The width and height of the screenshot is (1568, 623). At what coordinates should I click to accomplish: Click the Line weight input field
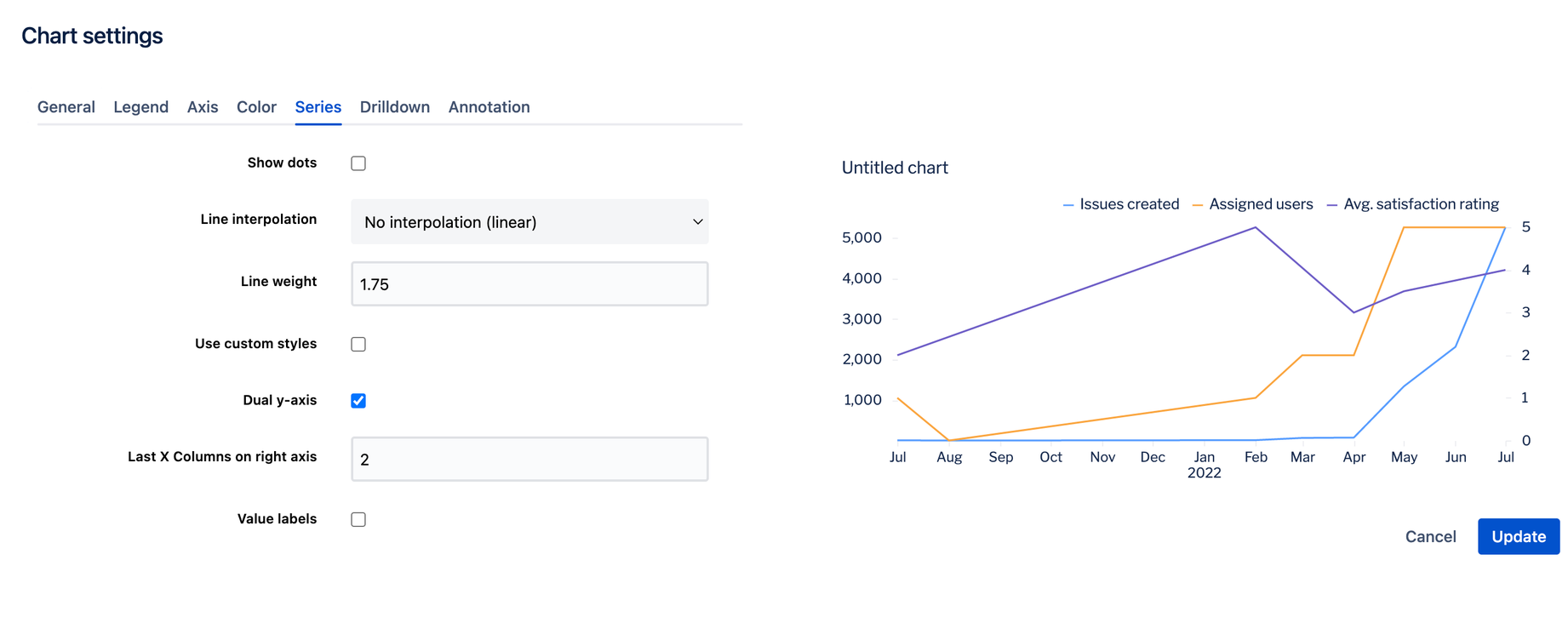tap(529, 284)
